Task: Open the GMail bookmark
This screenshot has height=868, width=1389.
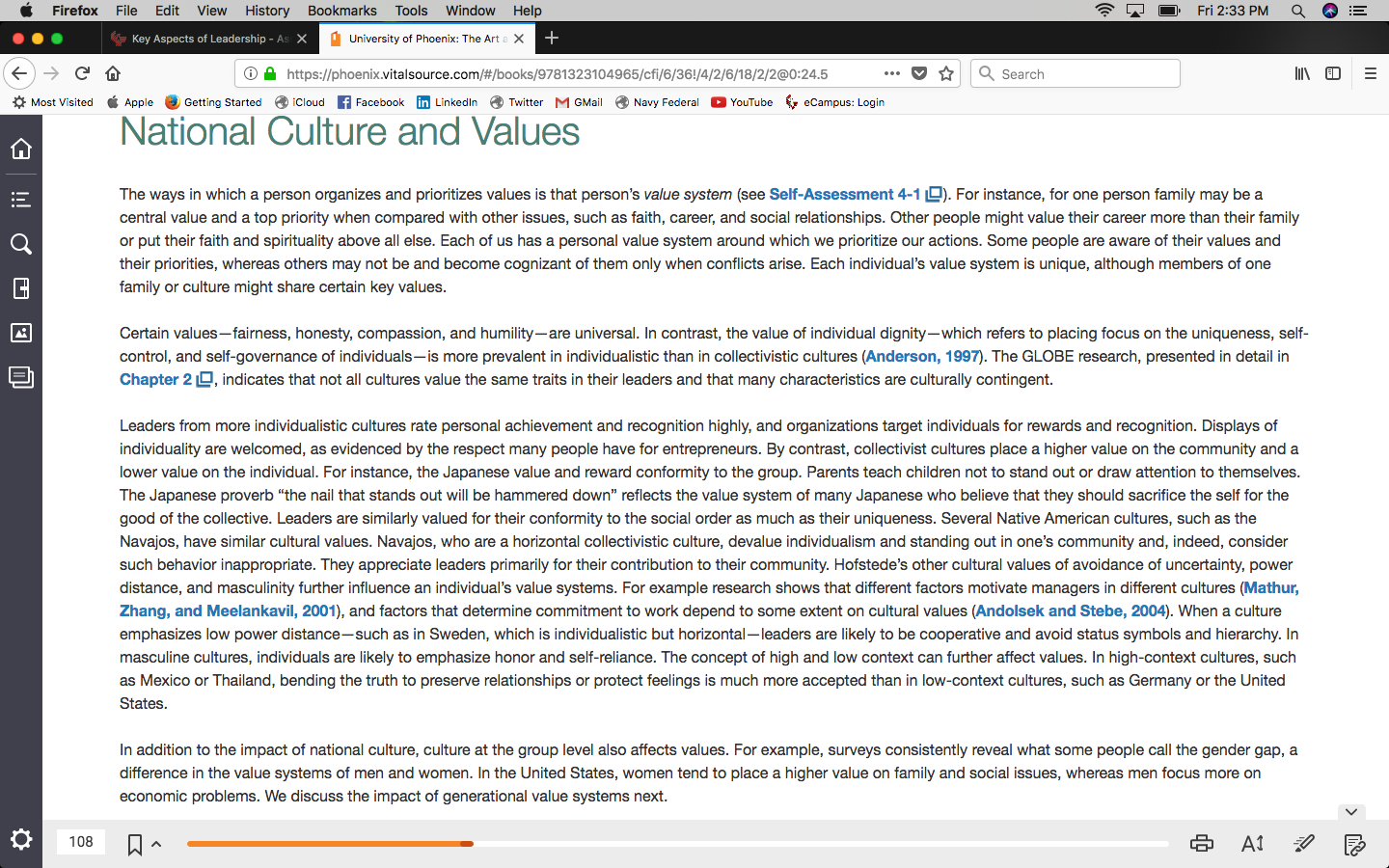Action: click(x=579, y=102)
